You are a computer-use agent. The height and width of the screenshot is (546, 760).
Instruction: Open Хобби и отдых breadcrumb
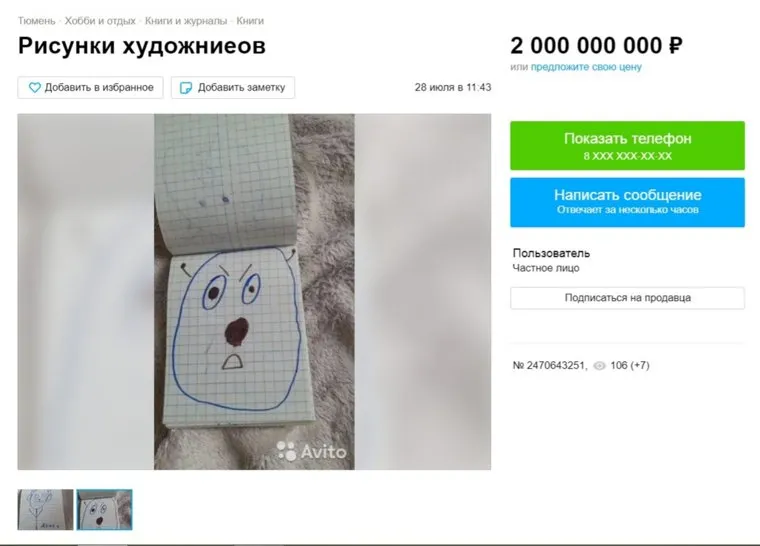coord(100,21)
